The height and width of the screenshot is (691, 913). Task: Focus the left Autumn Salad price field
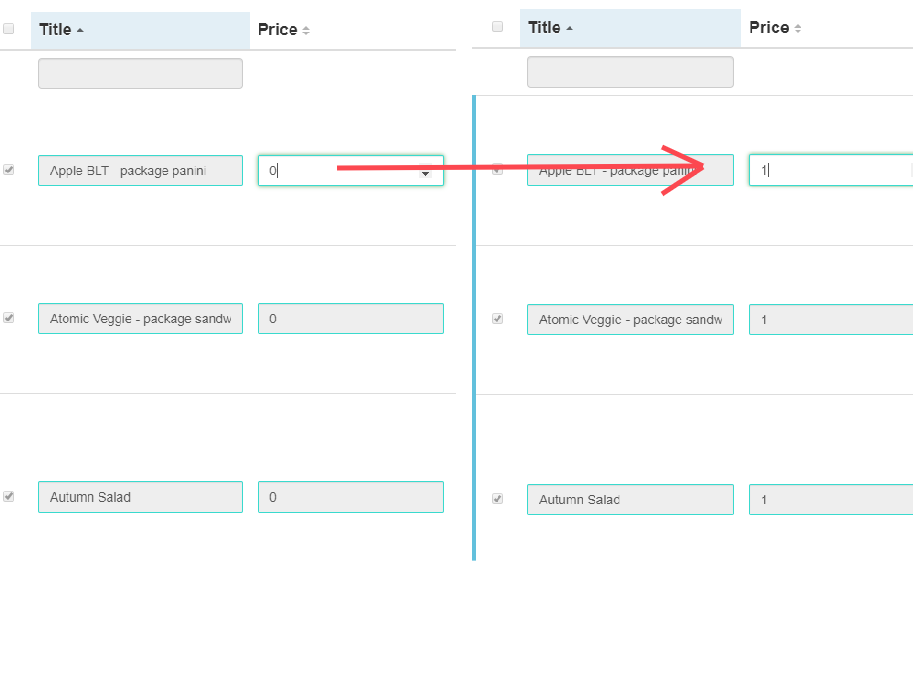[351, 497]
